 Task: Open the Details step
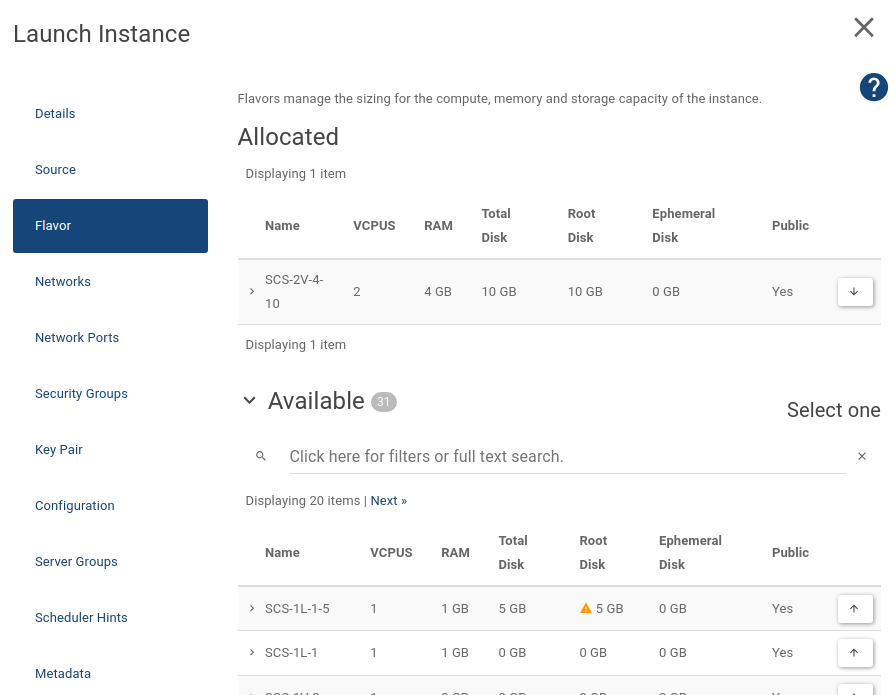pos(55,114)
